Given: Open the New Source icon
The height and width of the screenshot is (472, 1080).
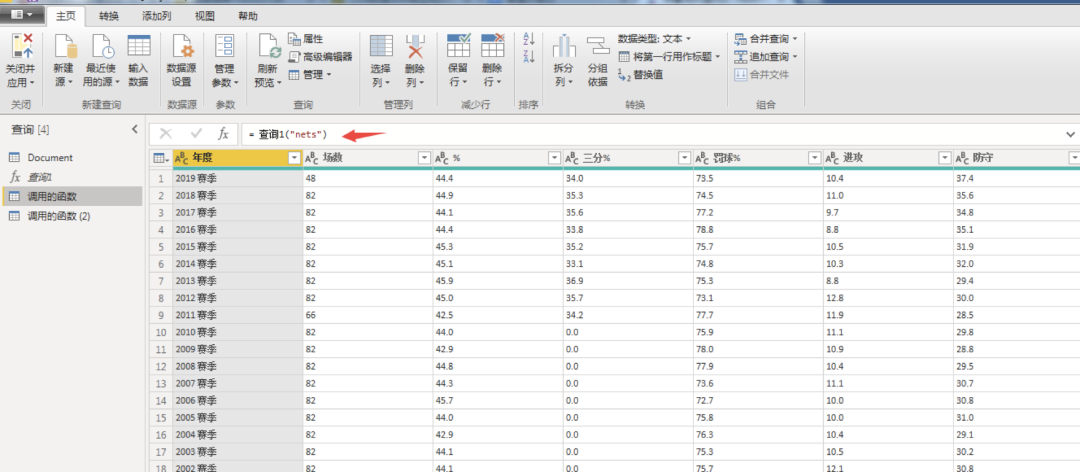Looking at the screenshot, I should pyautogui.click(x=65, y=47).
